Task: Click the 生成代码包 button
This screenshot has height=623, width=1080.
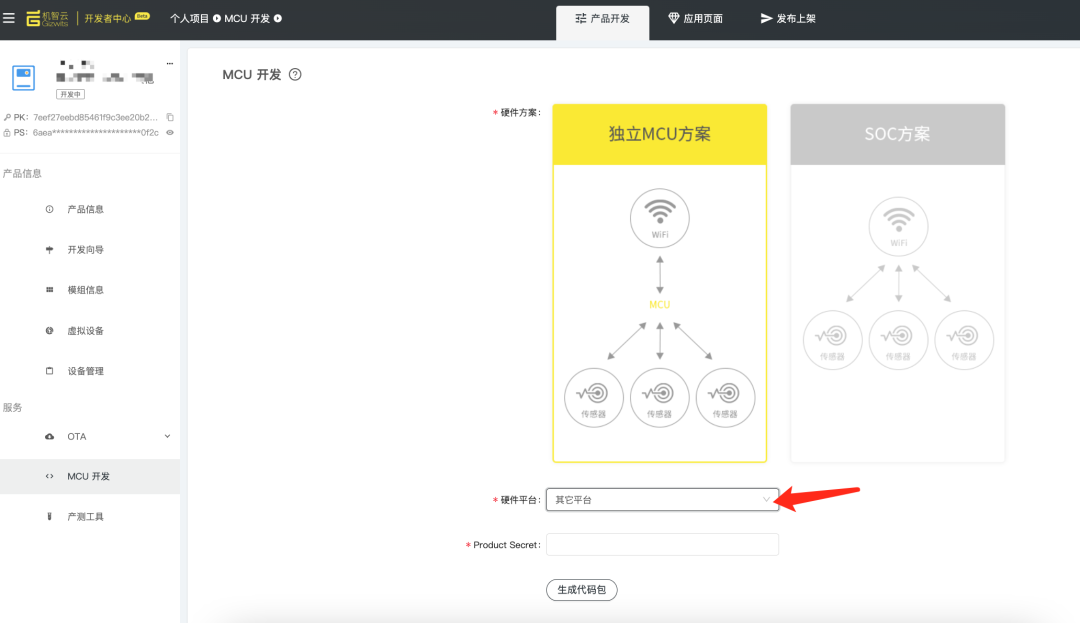Action: pyautogui.click(x=582, y=590)
